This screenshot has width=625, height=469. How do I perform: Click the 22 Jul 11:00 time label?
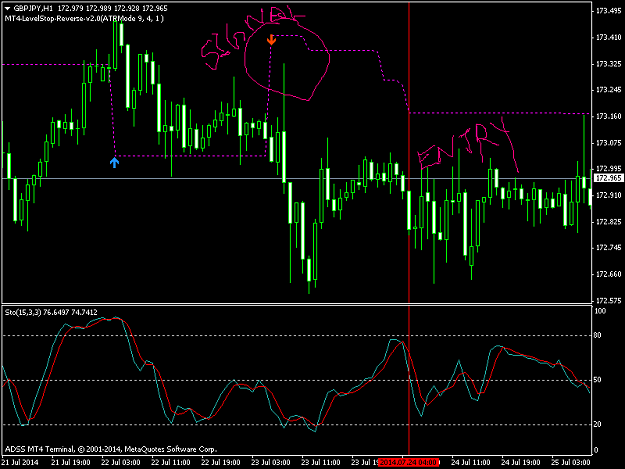coord(171,463)
